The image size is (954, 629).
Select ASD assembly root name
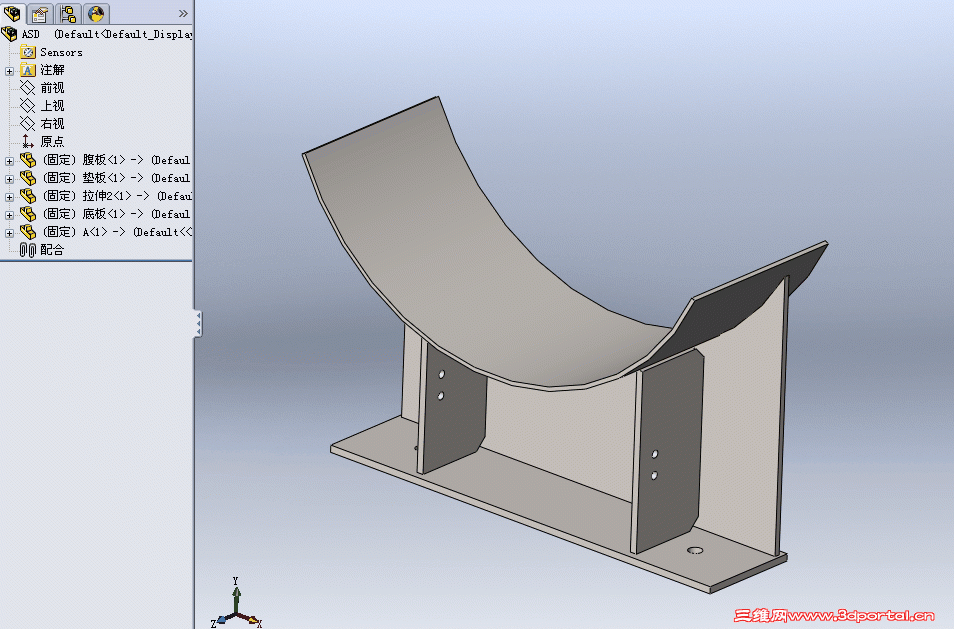(x=31, y=35)
